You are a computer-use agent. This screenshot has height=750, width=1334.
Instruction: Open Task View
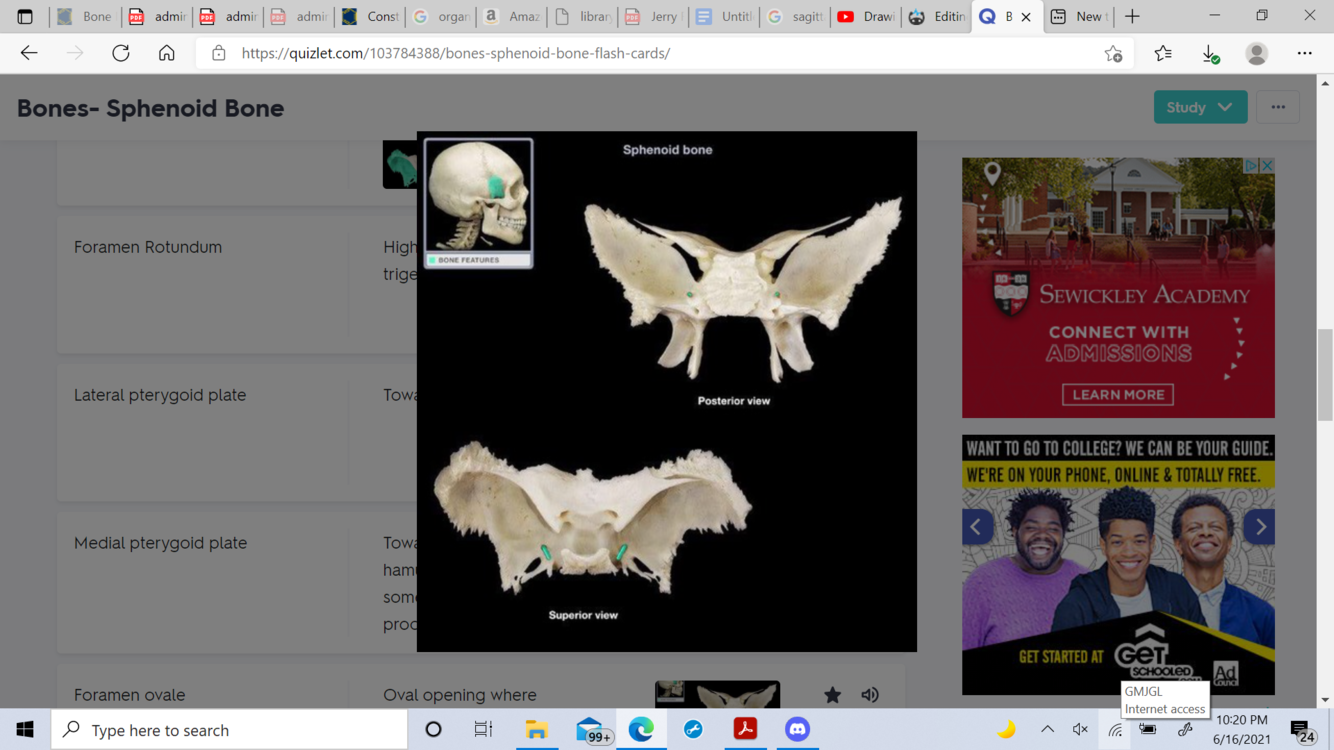click(x=483, y=730)
